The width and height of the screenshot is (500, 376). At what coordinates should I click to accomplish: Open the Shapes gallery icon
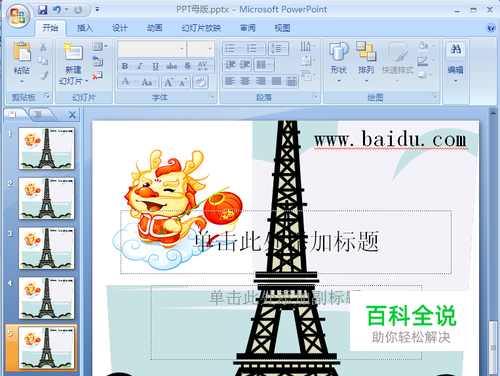tap(339, 51)
